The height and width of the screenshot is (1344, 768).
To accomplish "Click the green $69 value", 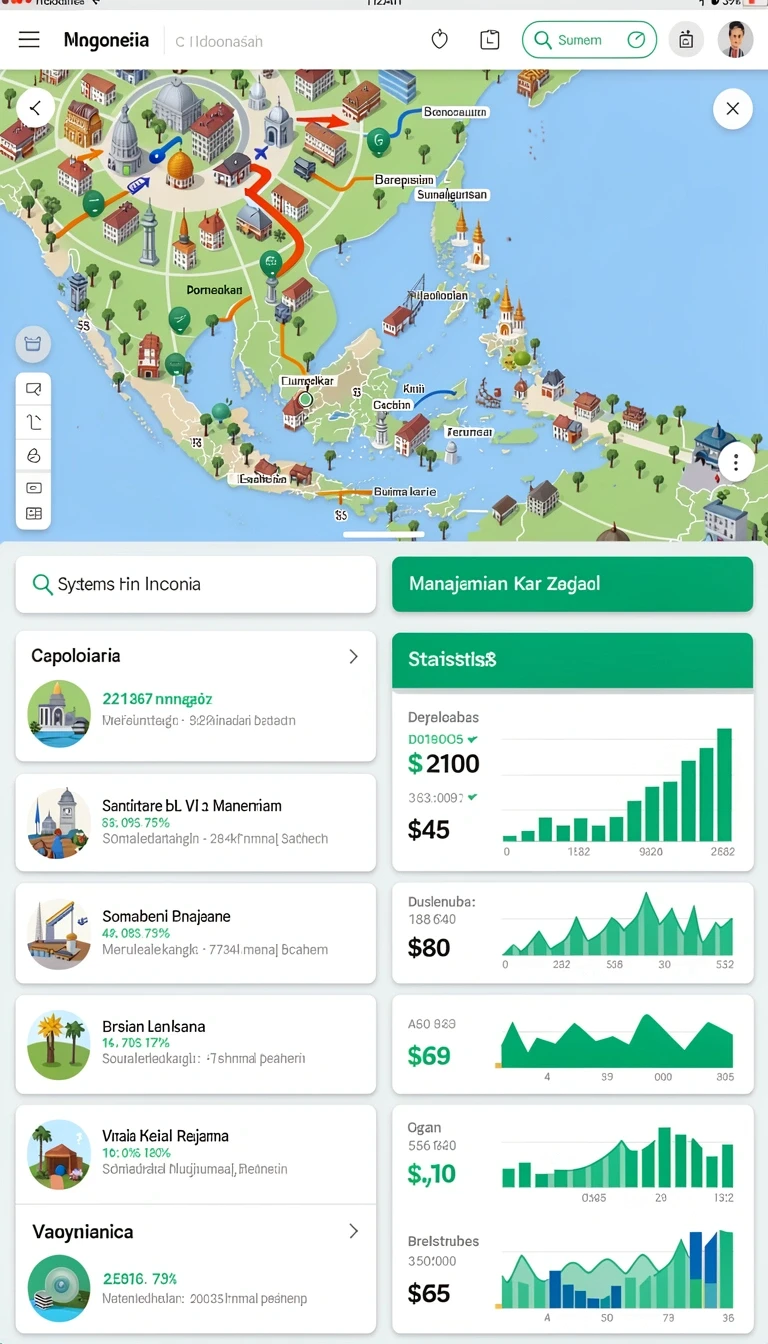I will point(429,1055).
